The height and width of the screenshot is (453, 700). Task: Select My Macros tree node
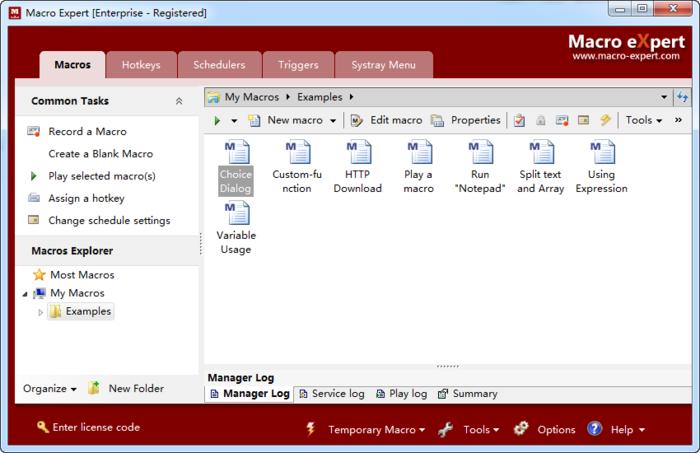77,293
